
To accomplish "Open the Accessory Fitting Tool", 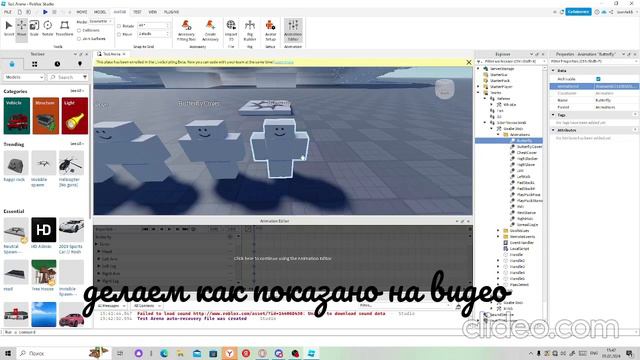I will (186, 30).
